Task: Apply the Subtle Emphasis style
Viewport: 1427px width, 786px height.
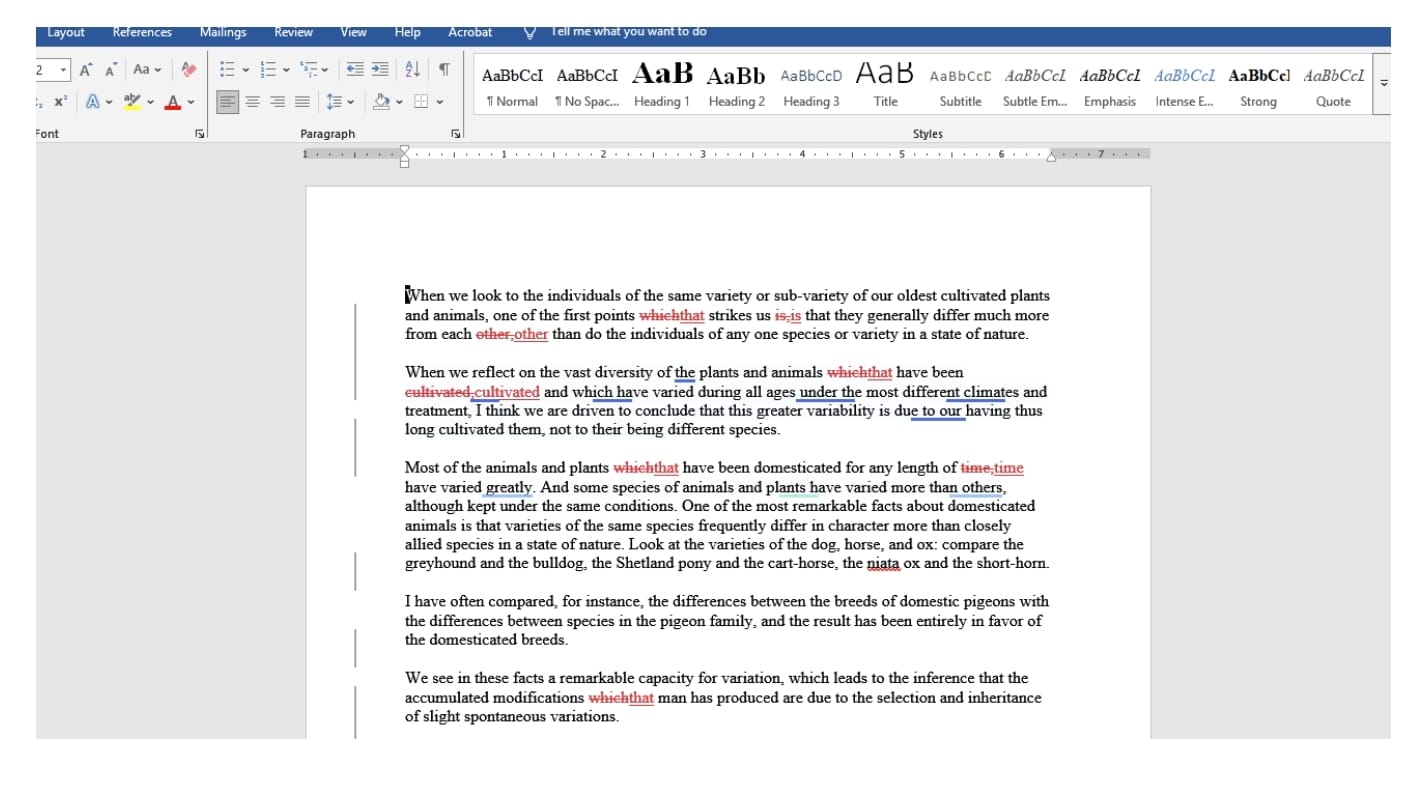Action: point(1035,85)
